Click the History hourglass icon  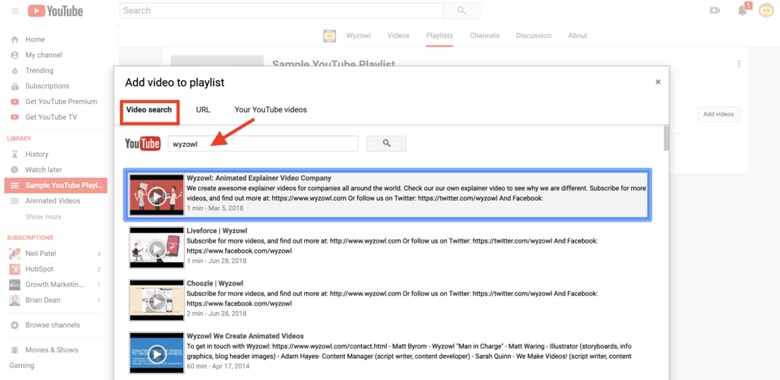point(15,154)
